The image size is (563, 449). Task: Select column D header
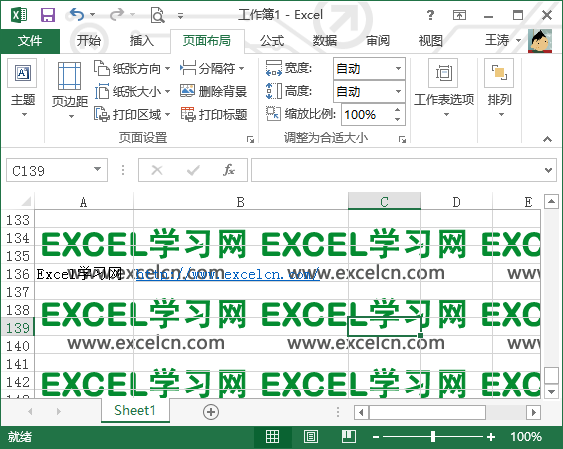pyautogui.click(x=456, y=201)
